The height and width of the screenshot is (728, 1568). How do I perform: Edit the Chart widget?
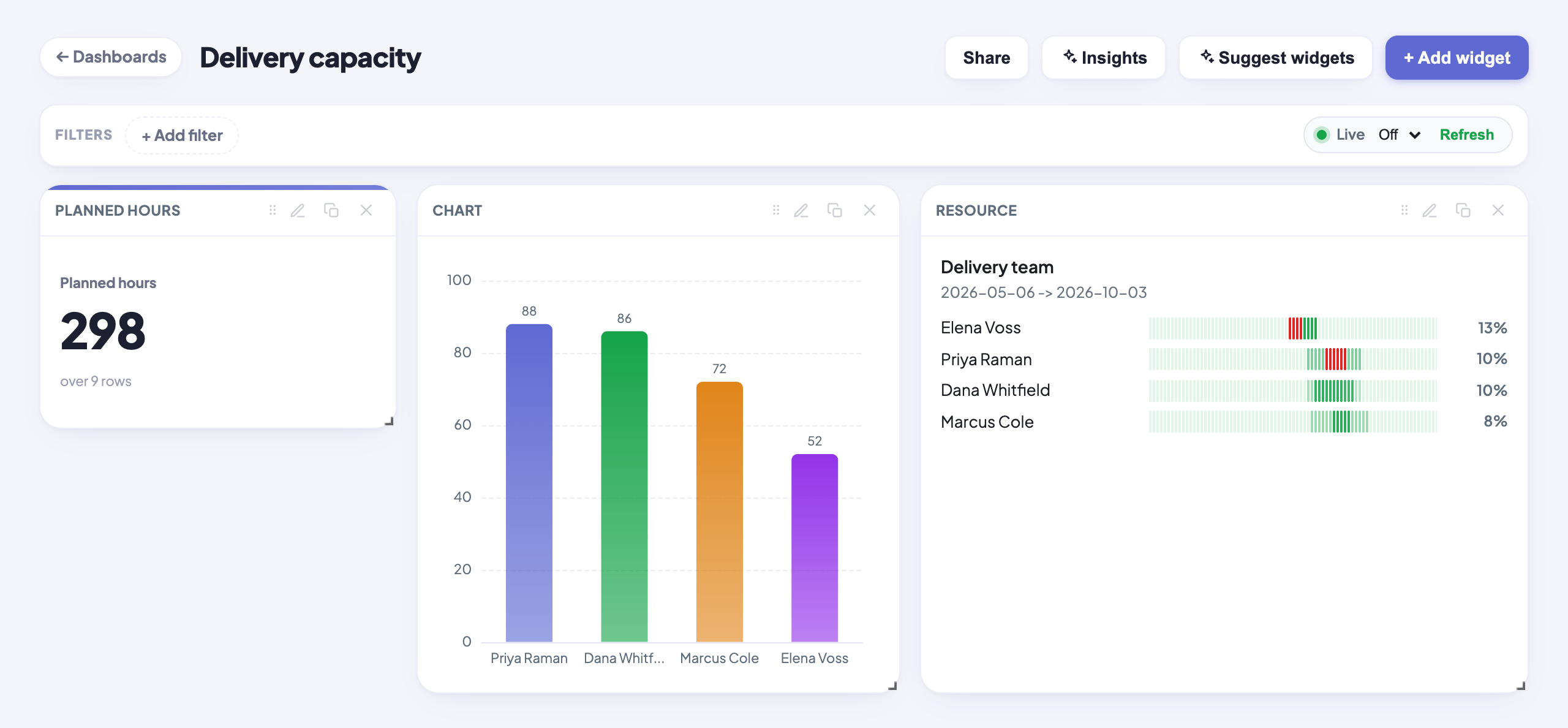coord(801,210)
